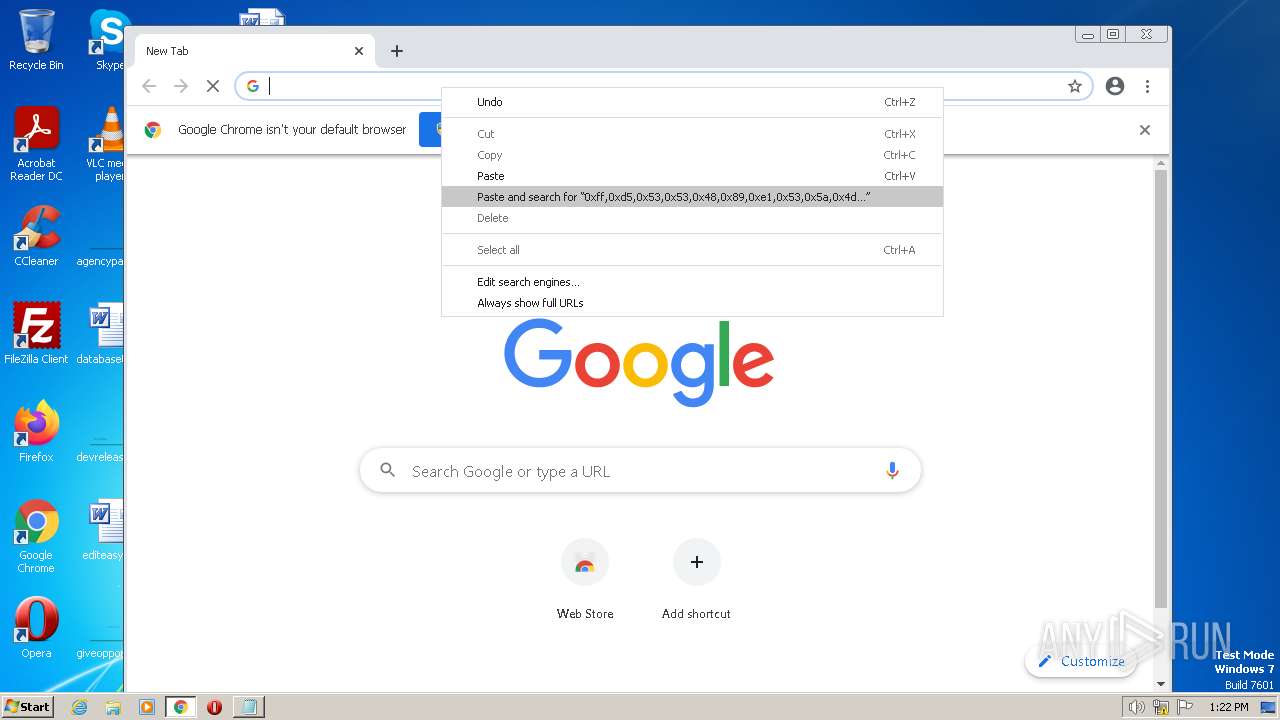Open CCleaner desktop icon

(x=36, y=236)
